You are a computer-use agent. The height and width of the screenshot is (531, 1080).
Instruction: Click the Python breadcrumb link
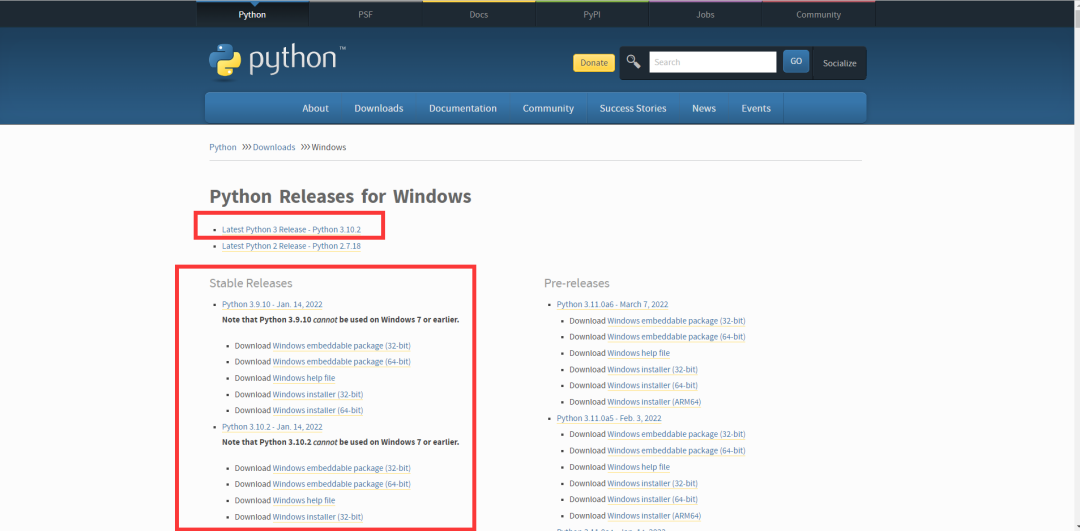[x=222, y=147]
